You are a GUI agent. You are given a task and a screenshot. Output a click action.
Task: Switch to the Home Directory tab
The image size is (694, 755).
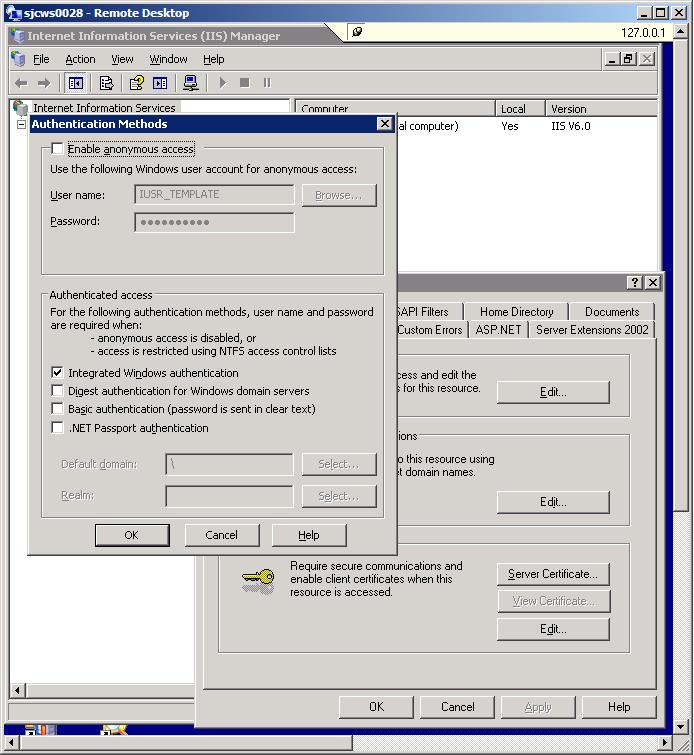[x=518, y=312]
